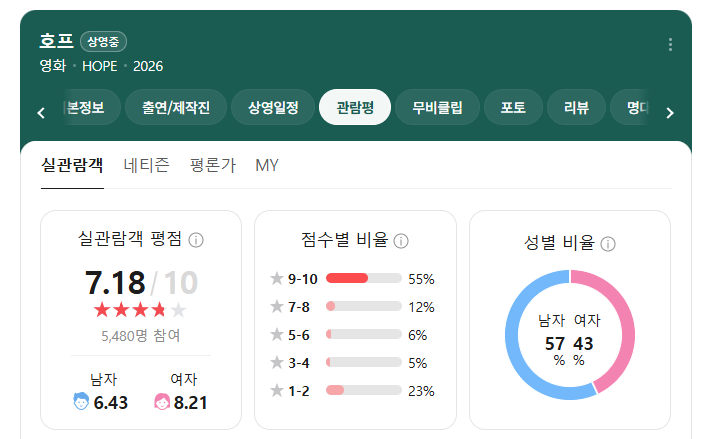
Task: Switch to 네티즌 ratings sub-tab
Action: tap(147, 165)
